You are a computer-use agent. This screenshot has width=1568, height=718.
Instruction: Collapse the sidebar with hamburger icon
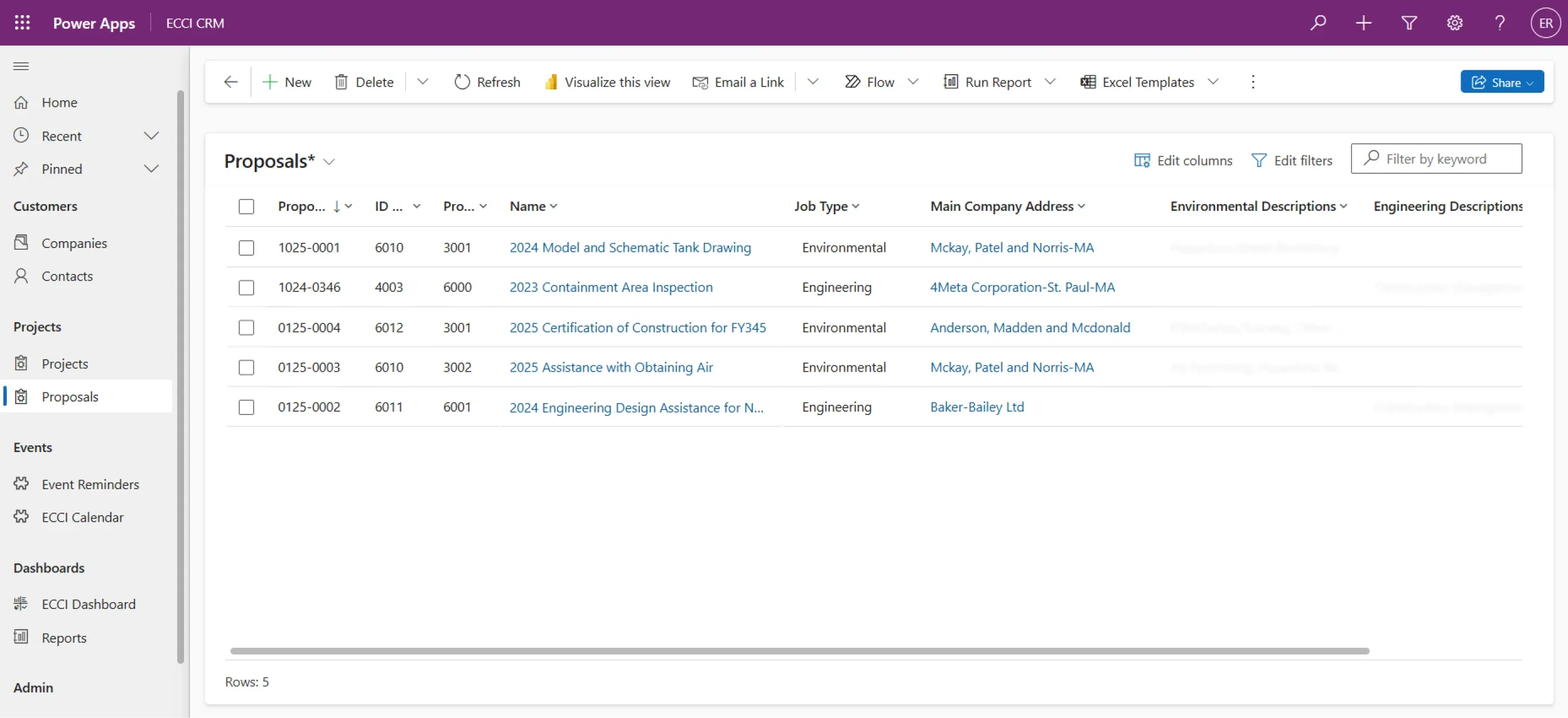pos(21,66)
